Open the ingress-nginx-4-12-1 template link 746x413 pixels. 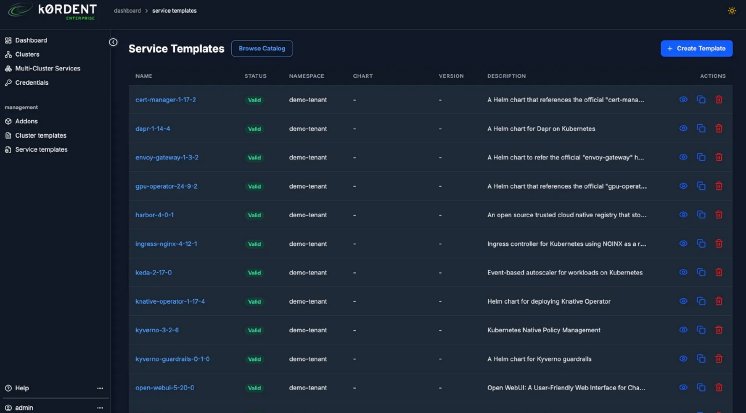click(166, 244)
